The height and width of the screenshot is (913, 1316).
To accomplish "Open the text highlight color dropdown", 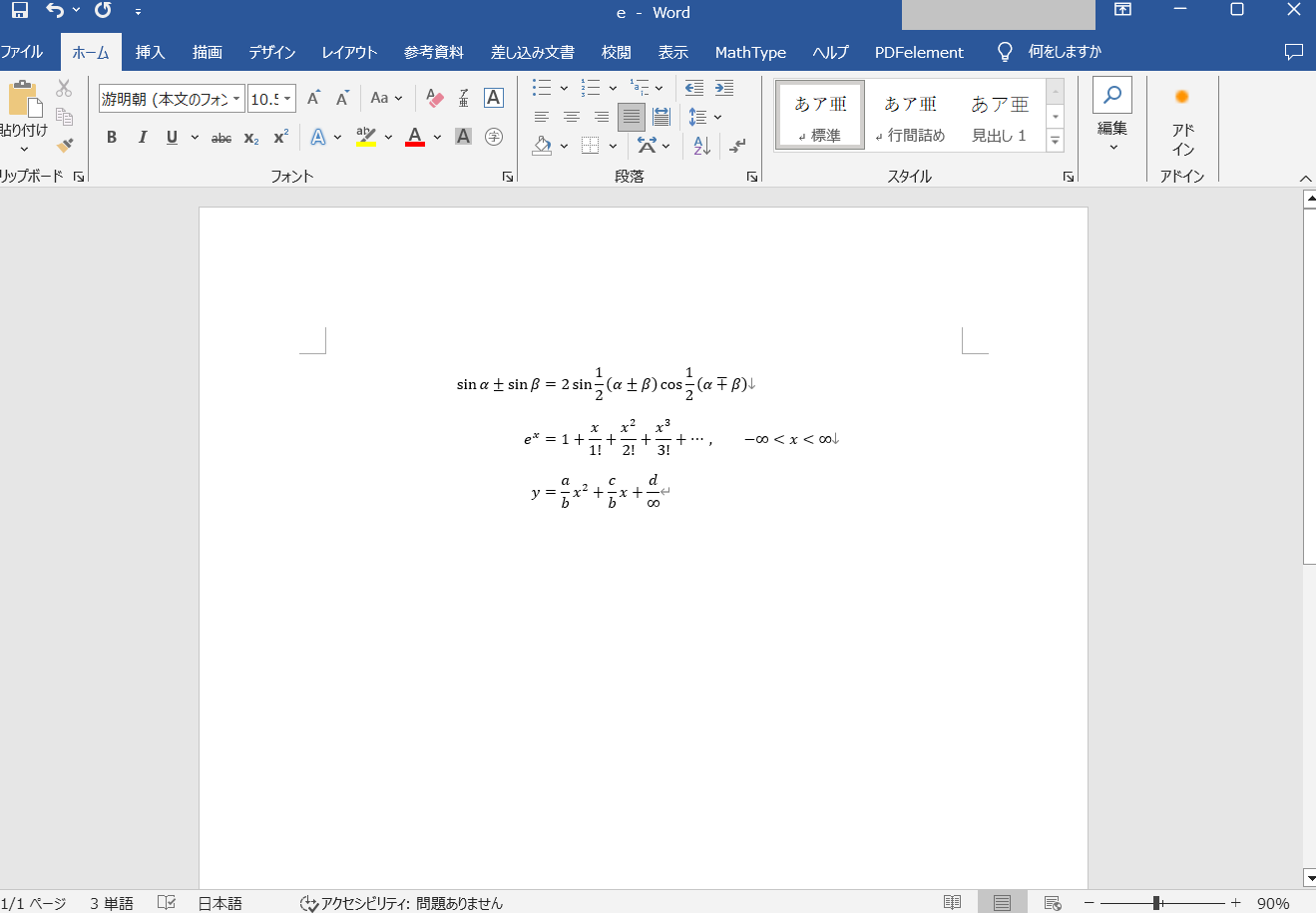I will pos(388,137).
